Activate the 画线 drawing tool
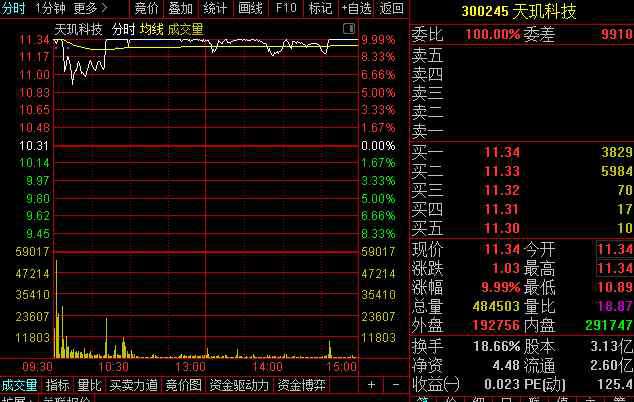Viewport: 634px width, 402px height. pyautogui.click(x=250, y=8)
